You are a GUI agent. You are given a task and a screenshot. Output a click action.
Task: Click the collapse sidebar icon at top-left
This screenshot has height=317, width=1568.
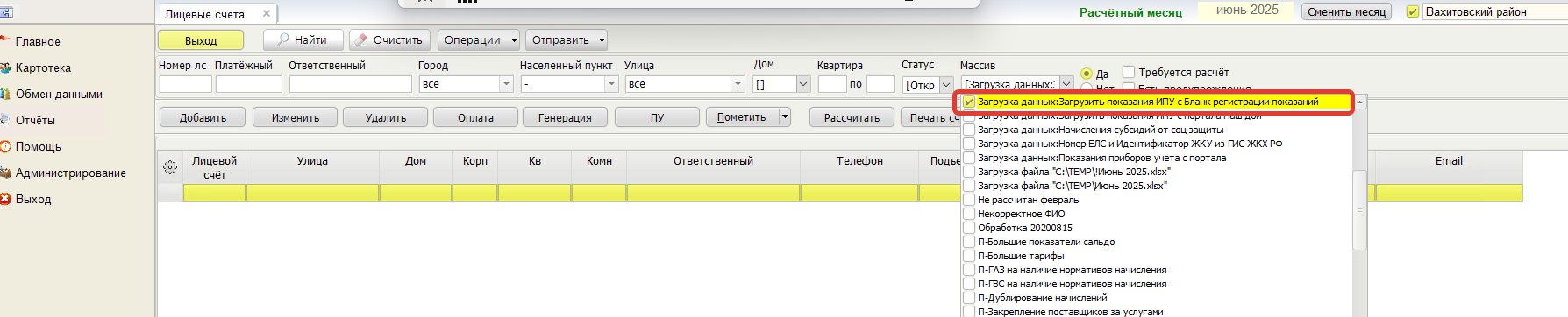coord(6,12)
